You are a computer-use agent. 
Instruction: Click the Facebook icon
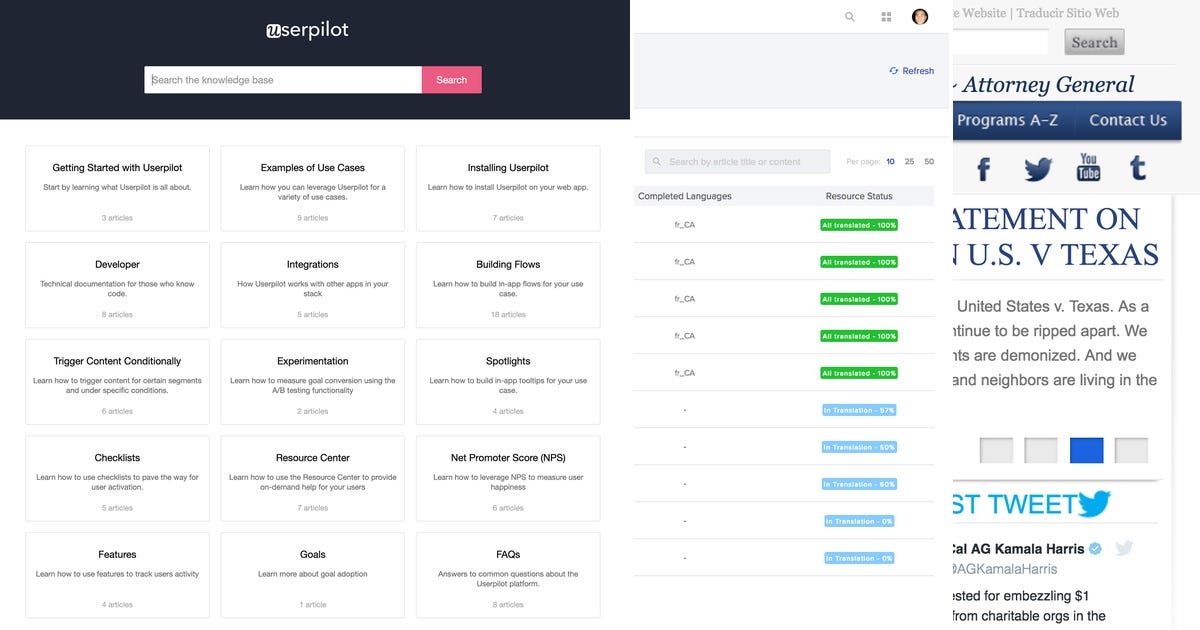[x=983, y=169]
